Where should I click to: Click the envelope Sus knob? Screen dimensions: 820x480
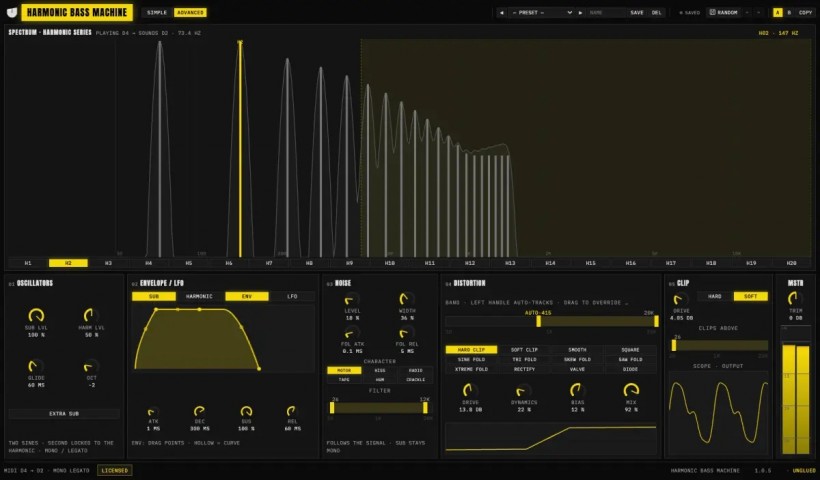tap(246, 412)
